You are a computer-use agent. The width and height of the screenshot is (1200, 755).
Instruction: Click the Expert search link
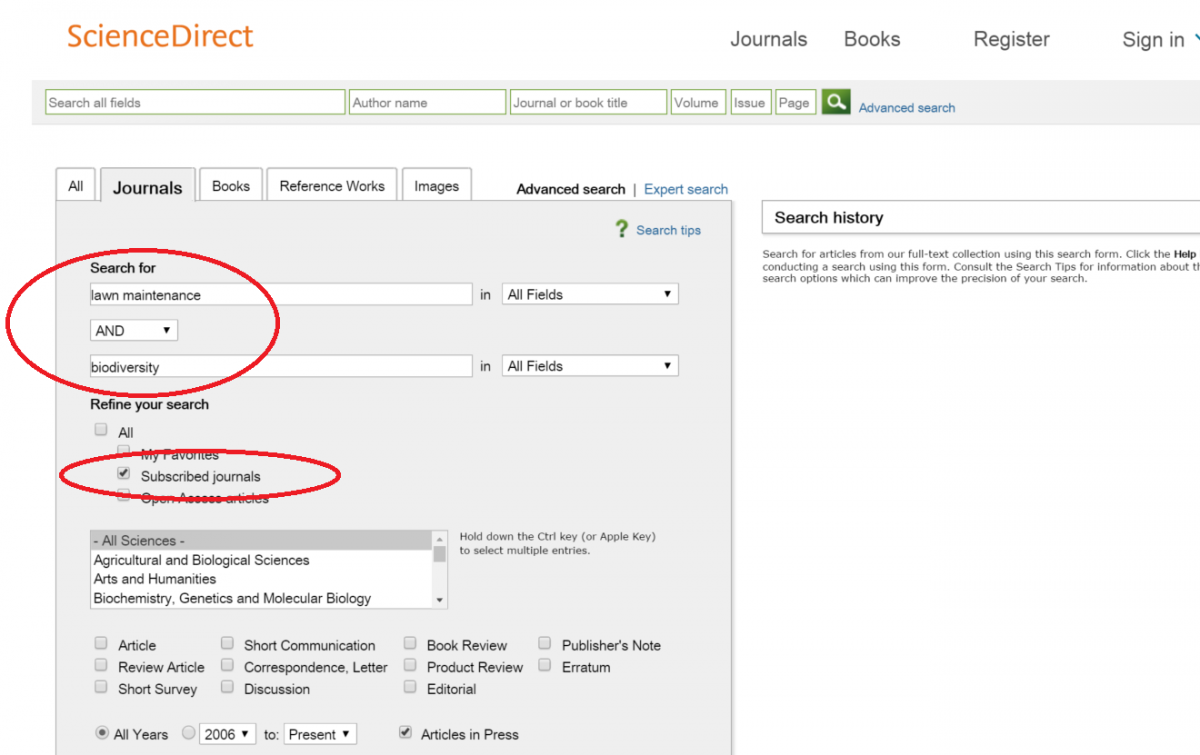point(686,189)
